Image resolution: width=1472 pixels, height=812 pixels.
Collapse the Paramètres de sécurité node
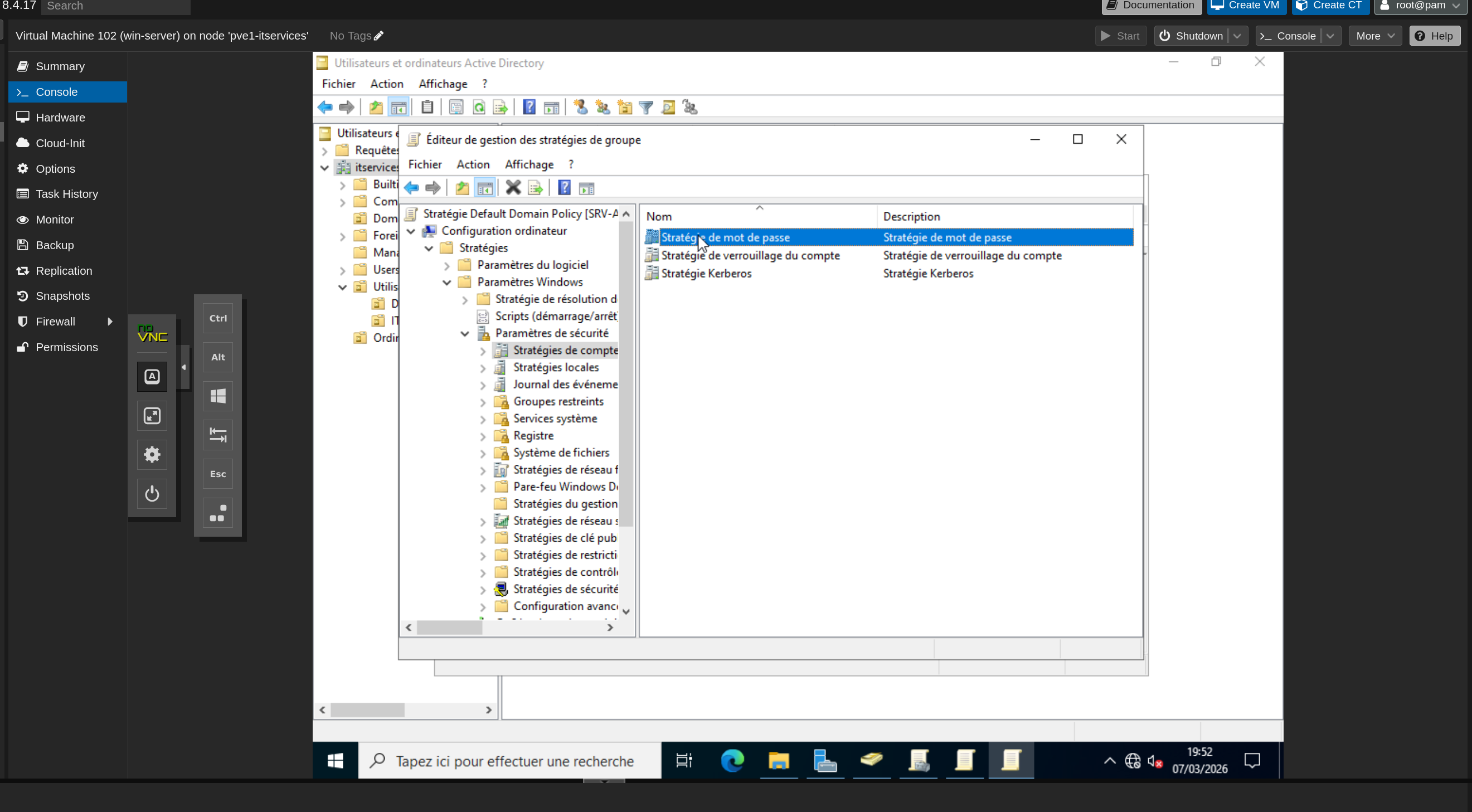[x=465, y=334]
